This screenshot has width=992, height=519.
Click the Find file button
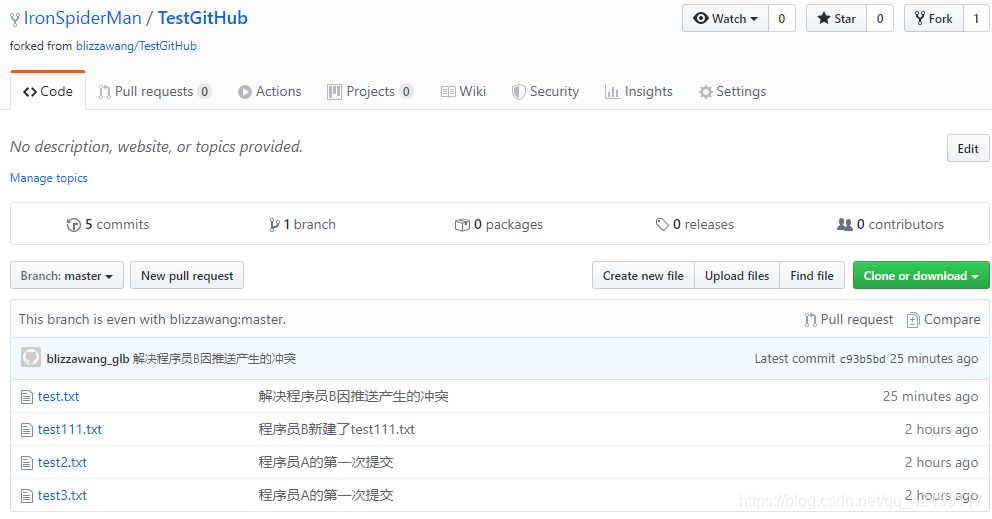pyautogui.click(x=812, y=275)
